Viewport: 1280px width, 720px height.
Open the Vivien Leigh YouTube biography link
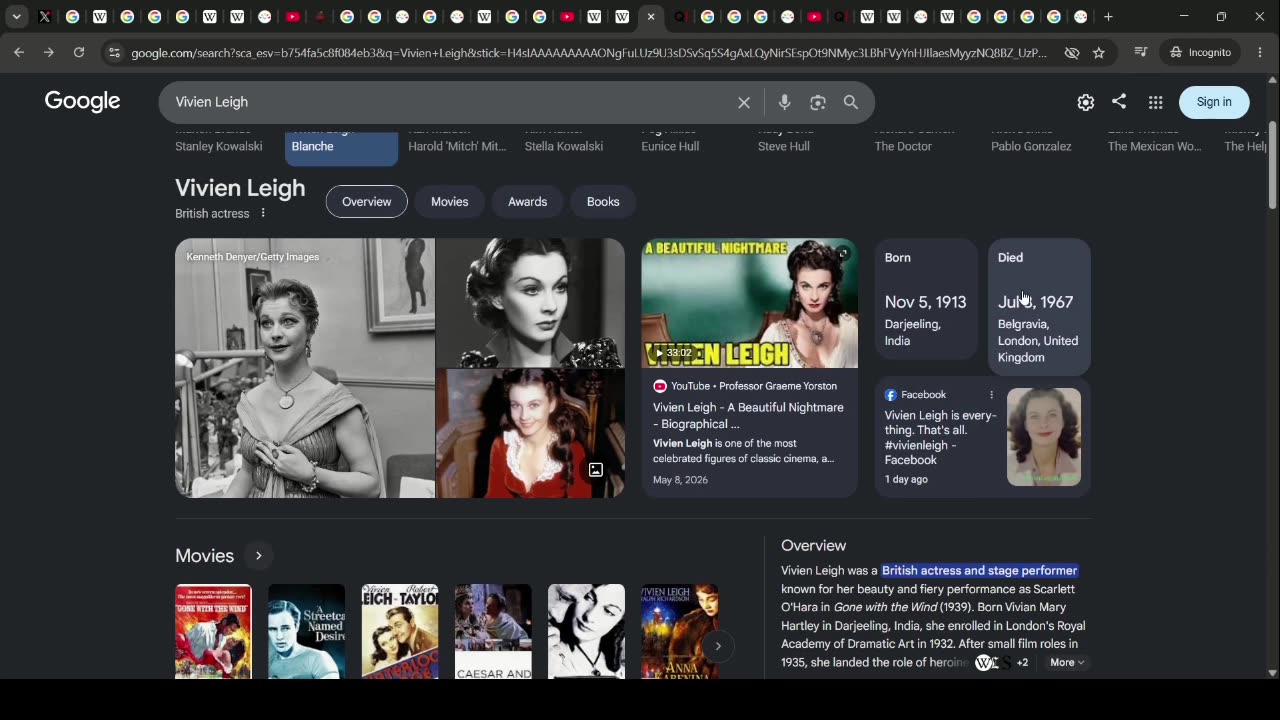748,415
